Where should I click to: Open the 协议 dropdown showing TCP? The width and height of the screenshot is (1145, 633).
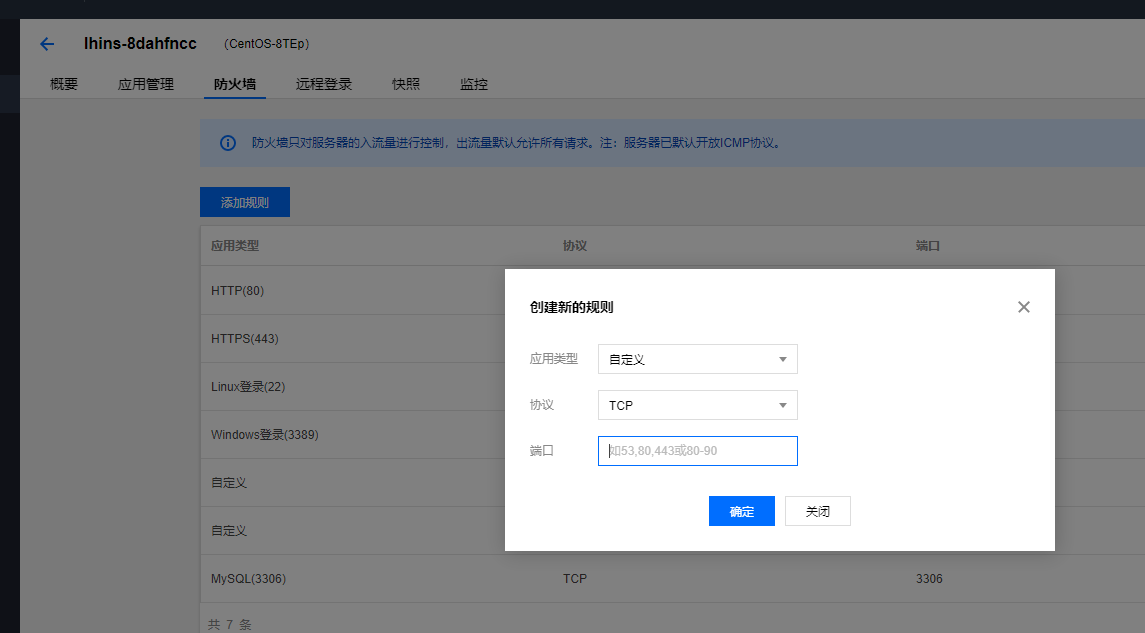click(x=697, y=405)
